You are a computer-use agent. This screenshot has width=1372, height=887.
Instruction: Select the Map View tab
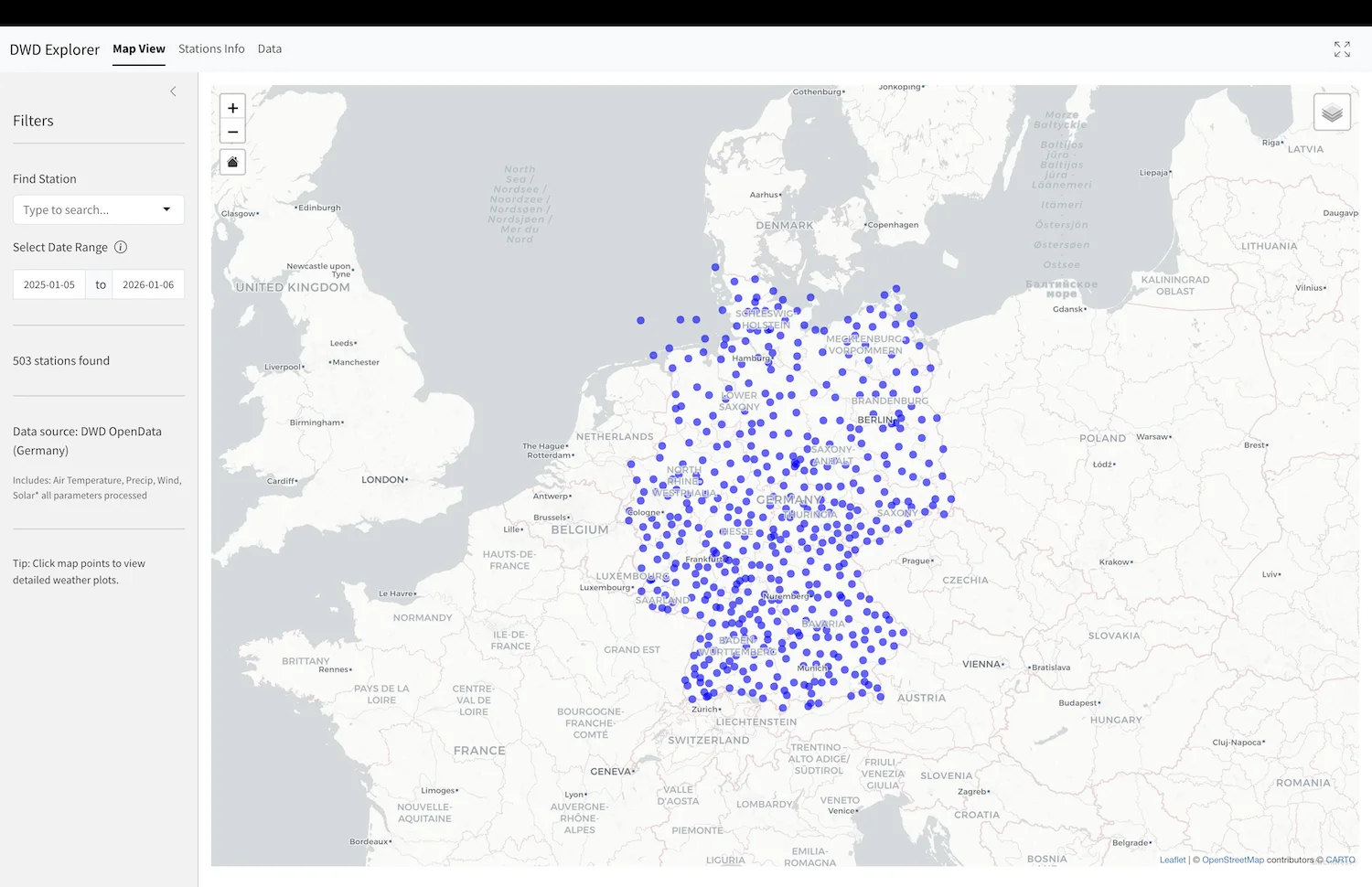[x=138, y=48]
